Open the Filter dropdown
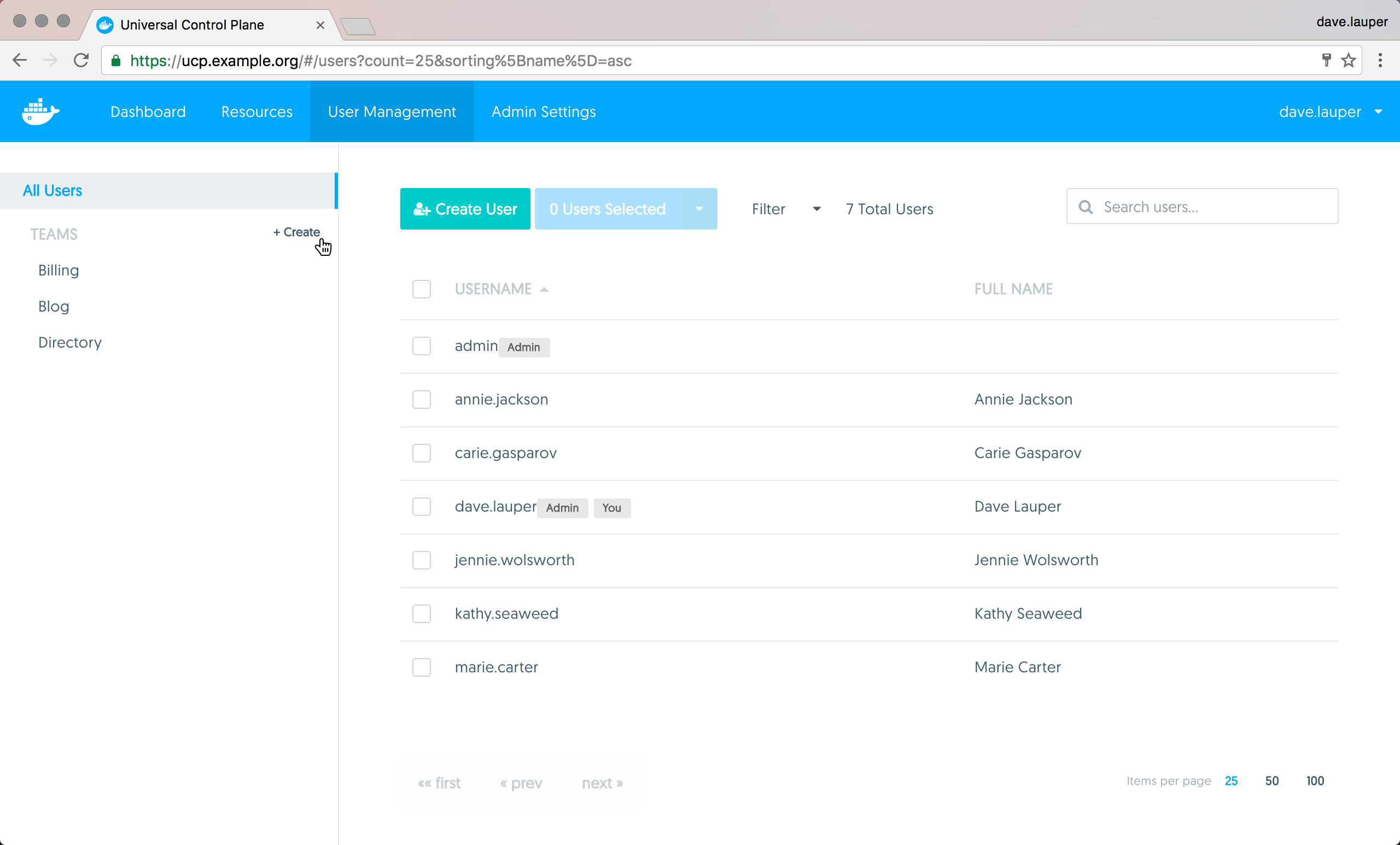 coord(786,209)
